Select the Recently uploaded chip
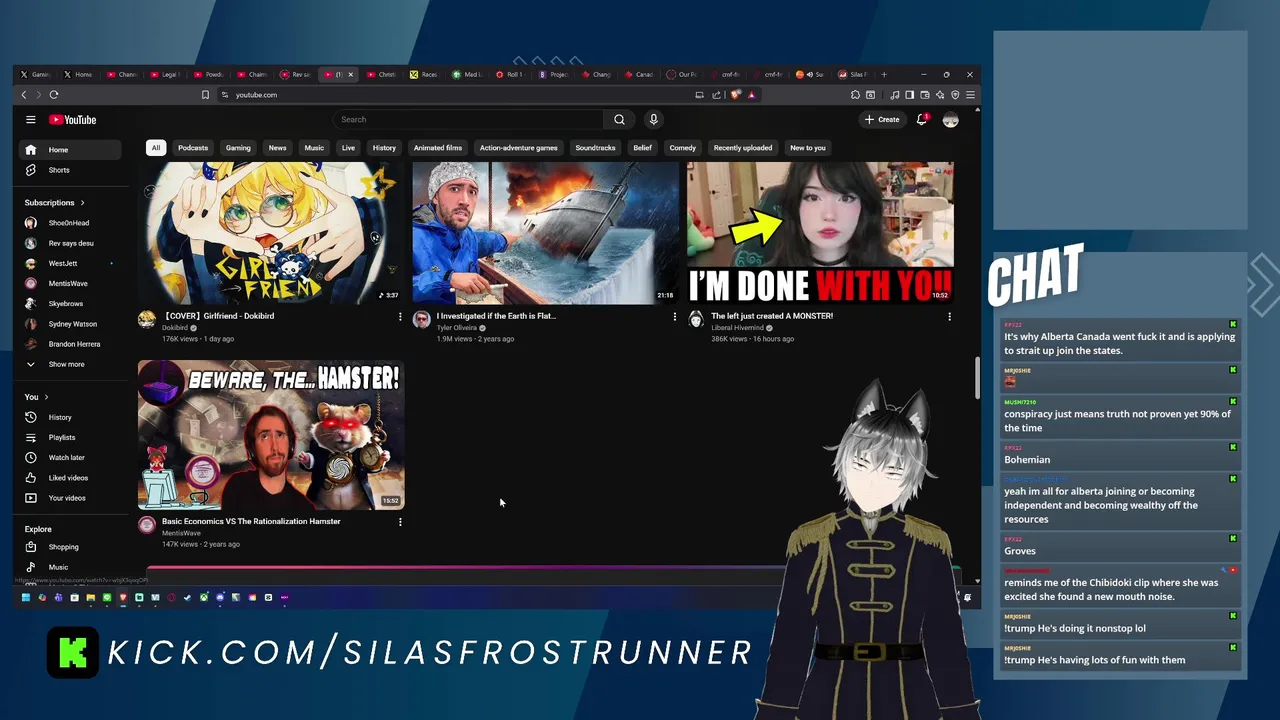The width and height of the screenshot is (1280, 720). coord(743,148)
